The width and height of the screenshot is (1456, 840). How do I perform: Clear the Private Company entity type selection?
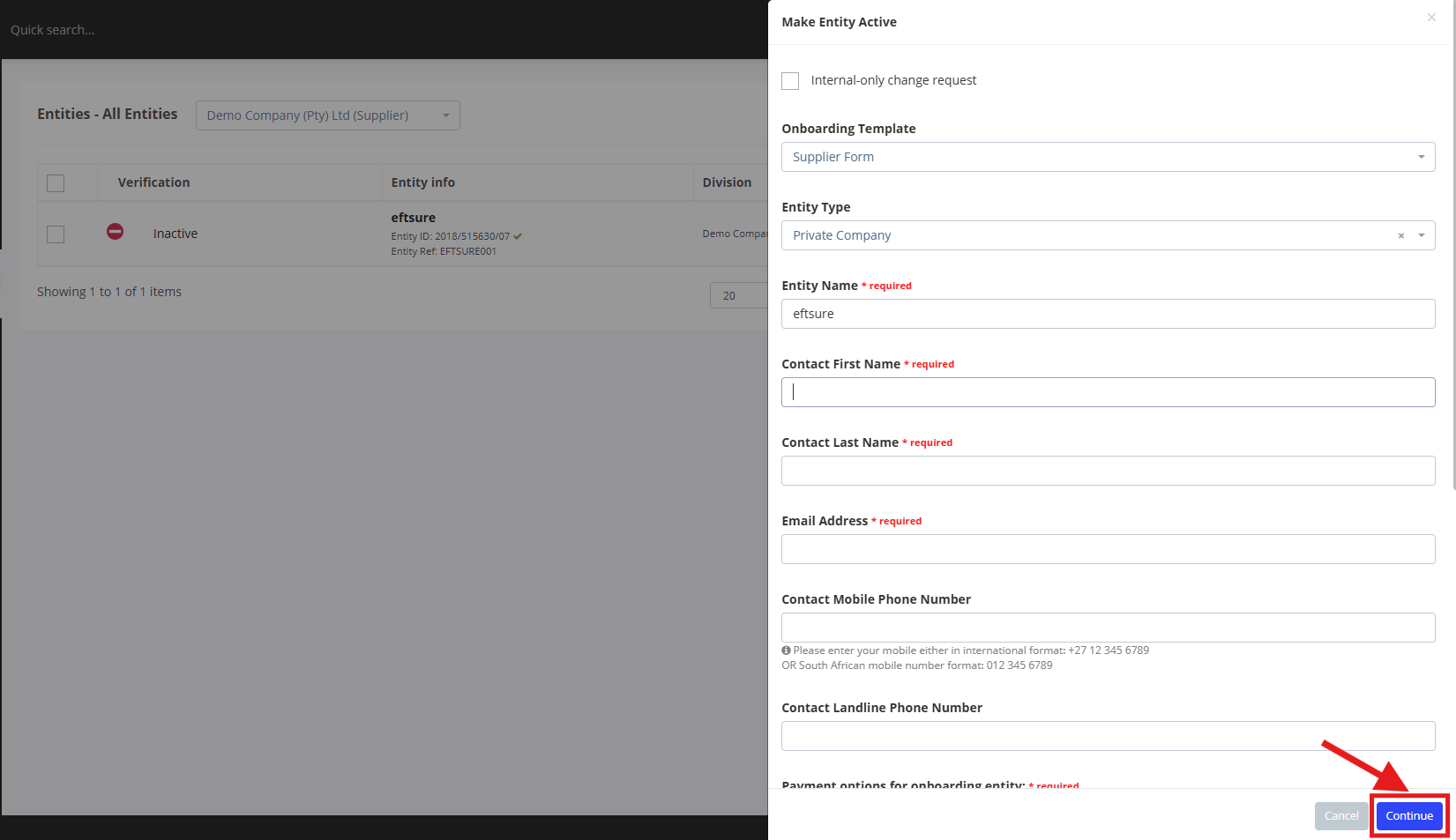[1400, 236]
